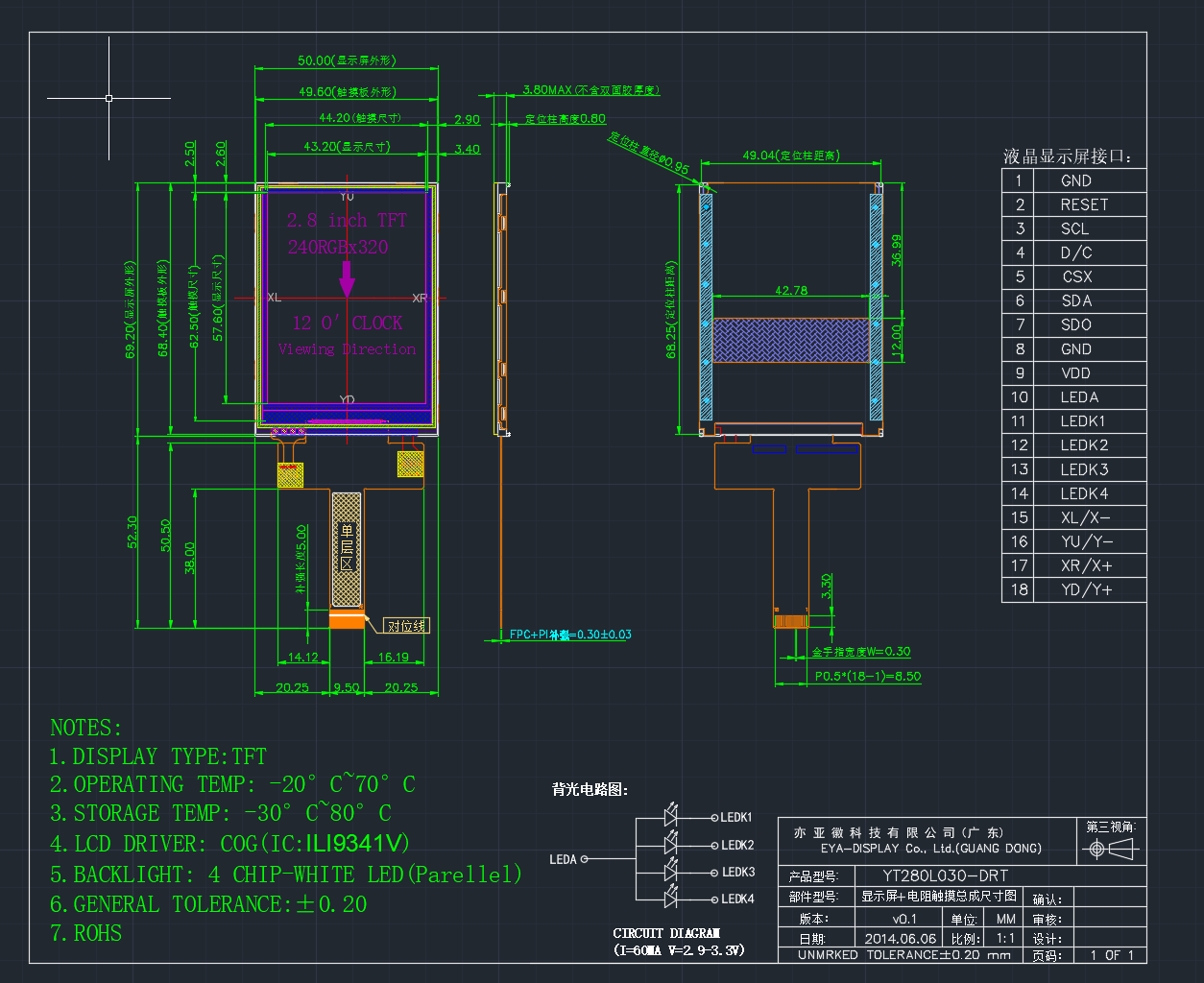Screen dimensions: 1204x983
Task: Click the "4.LCD DRIVER: COG" note
Action: click(230, 844)
